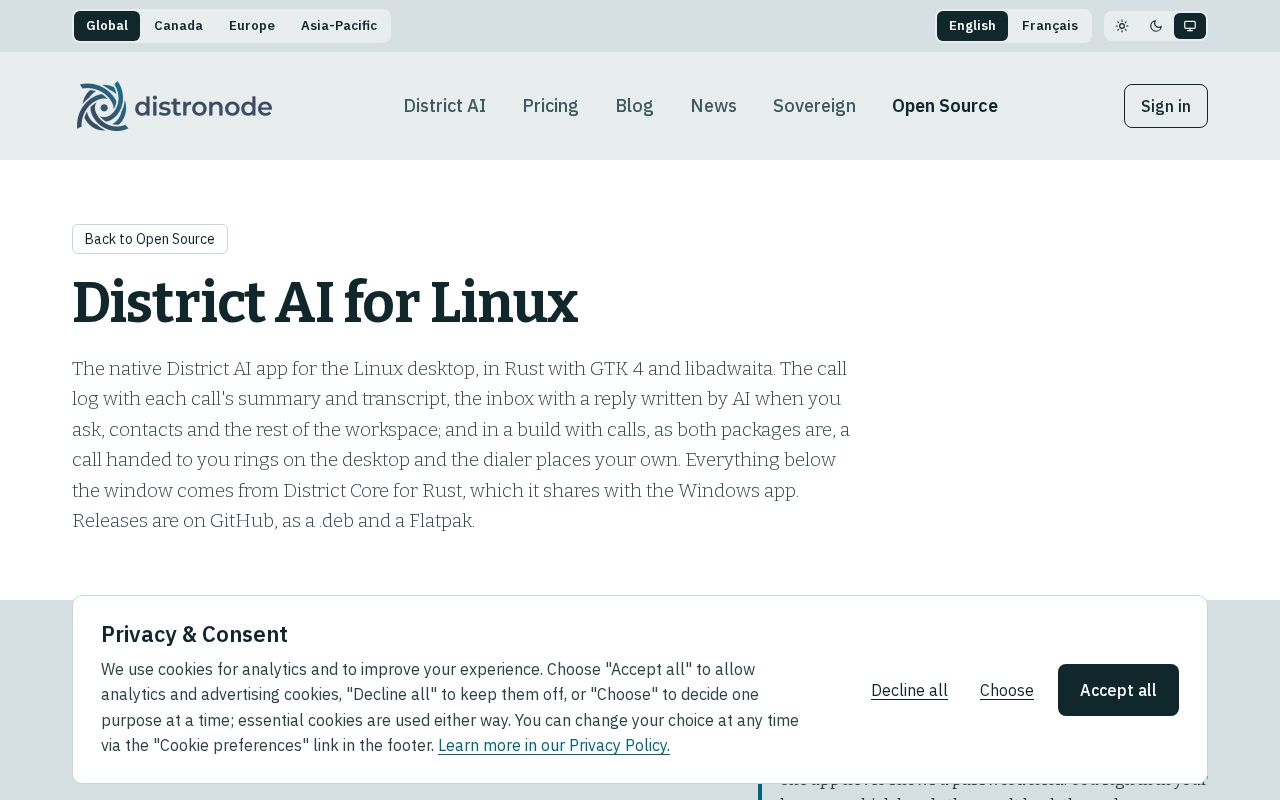The image size is (1280, 800).
Task: Select the Canada region
Action: pos(178,26)
